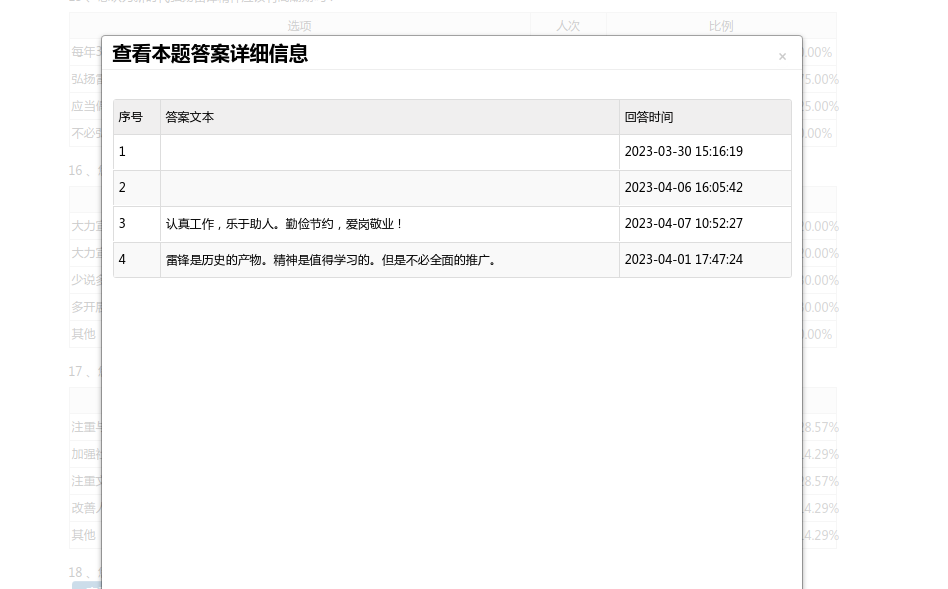Click the empty answer cell in row 1

(390, 152)
